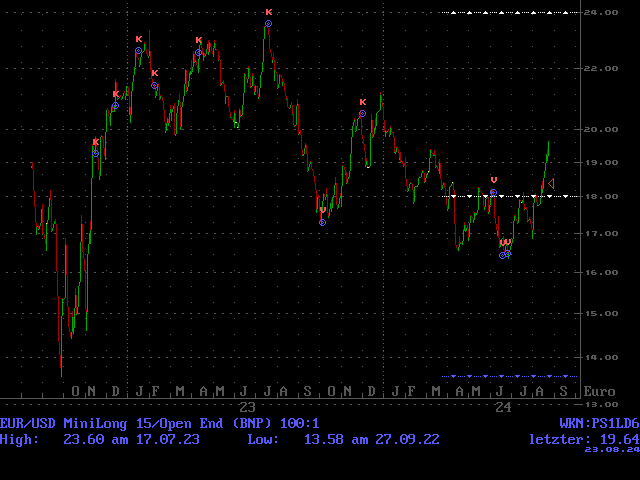The height and width of the screenshot is (480, 640).
Task: Select the leftmost K signal marker
Action: tap(95, 142)
